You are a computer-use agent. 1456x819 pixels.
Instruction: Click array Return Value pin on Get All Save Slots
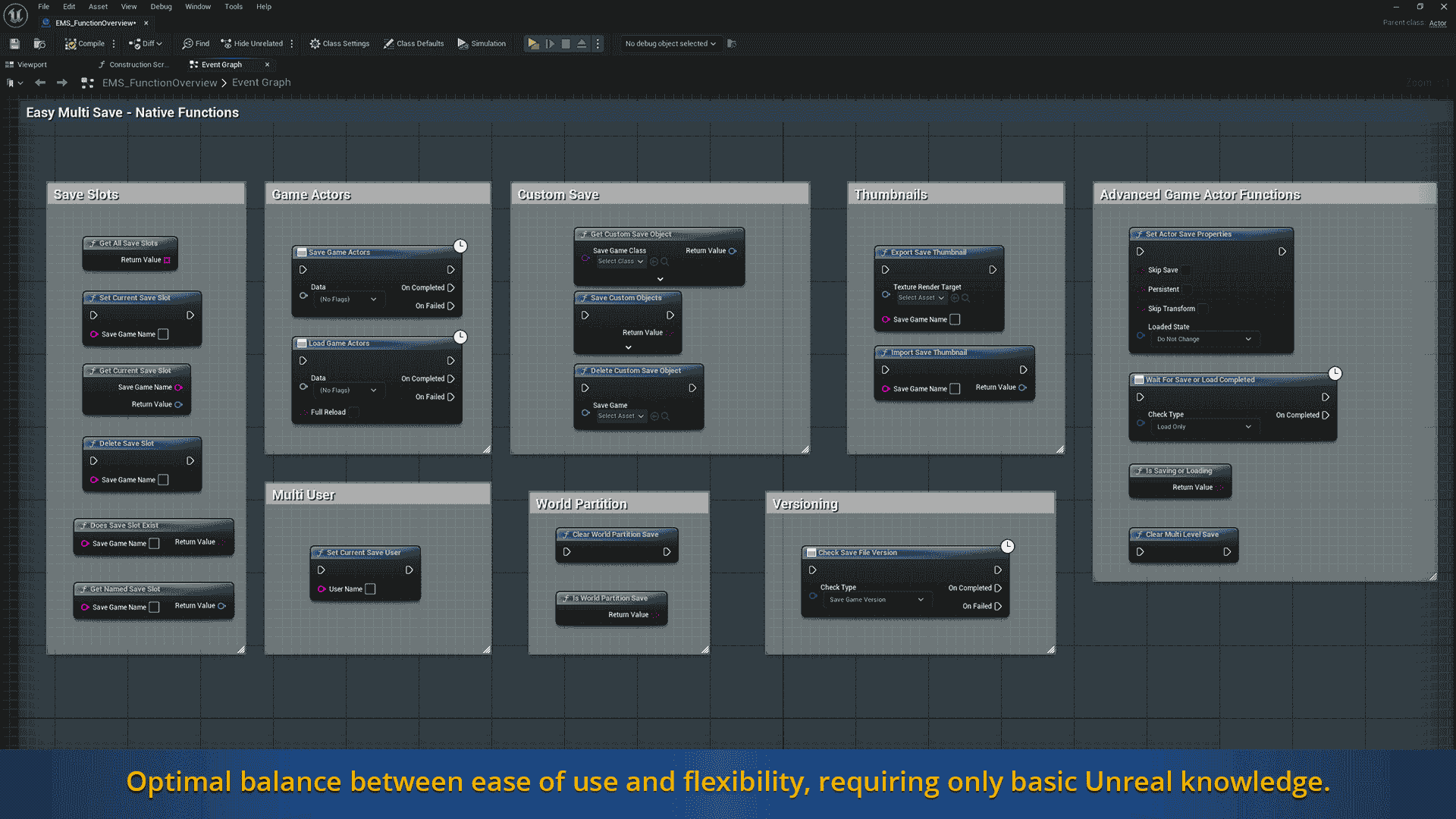167,260
